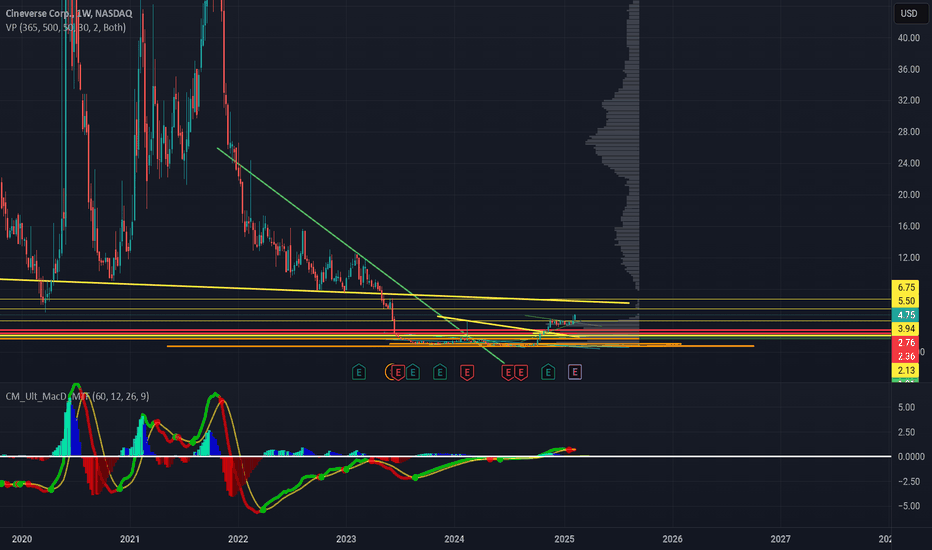Click the red earnings marker overlapping the orange circle
The width and height of the screenshot is (932, 550).
point(398,372)
